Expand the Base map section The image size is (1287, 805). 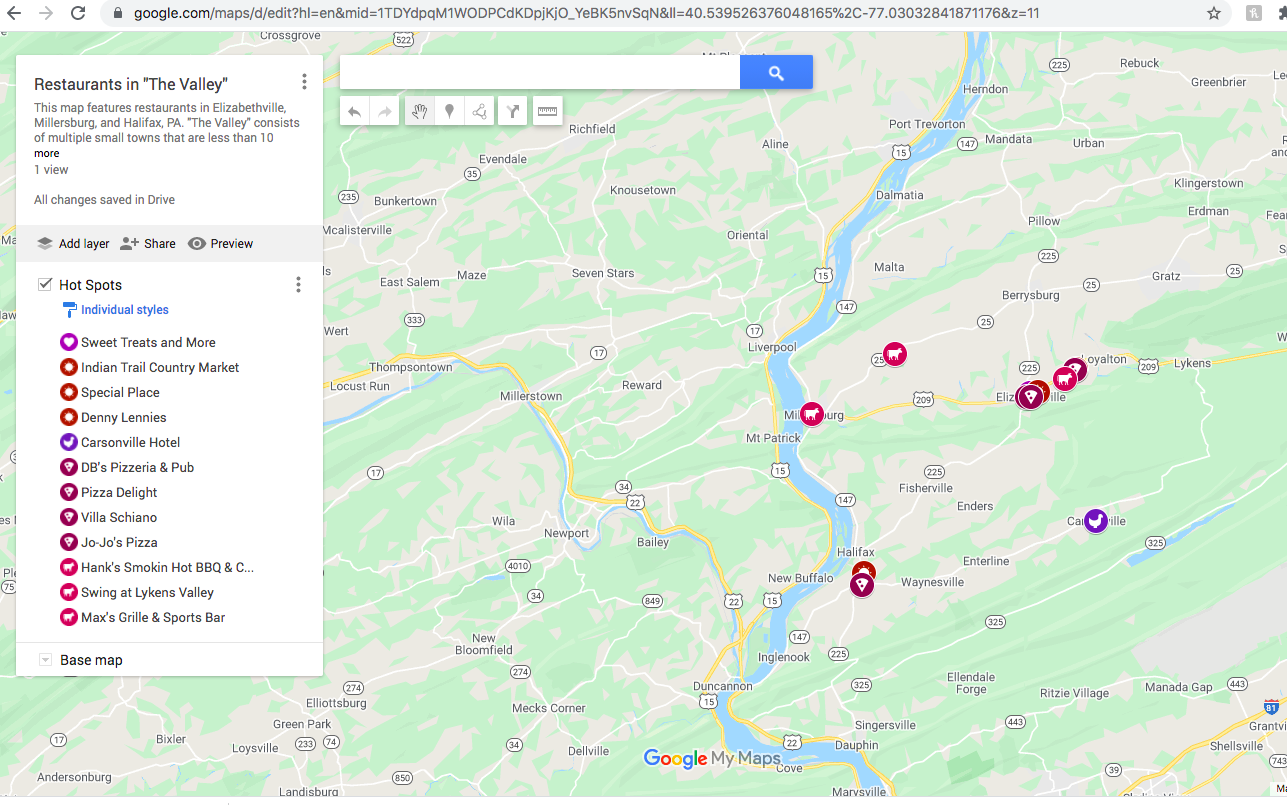point(45,660)
